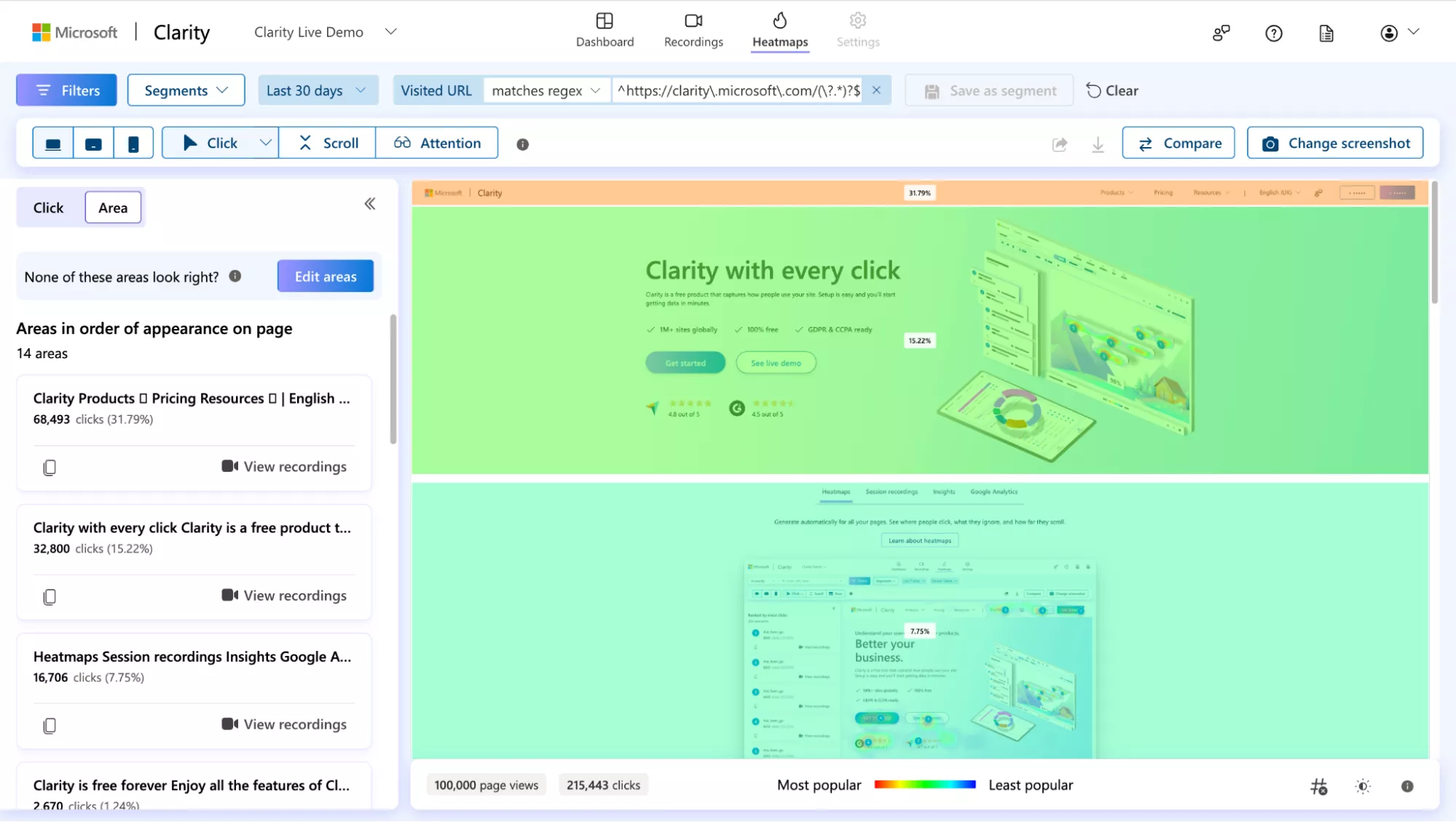
Task: Open the Last 30 days dropdown
Action: [x=317, y=90]
